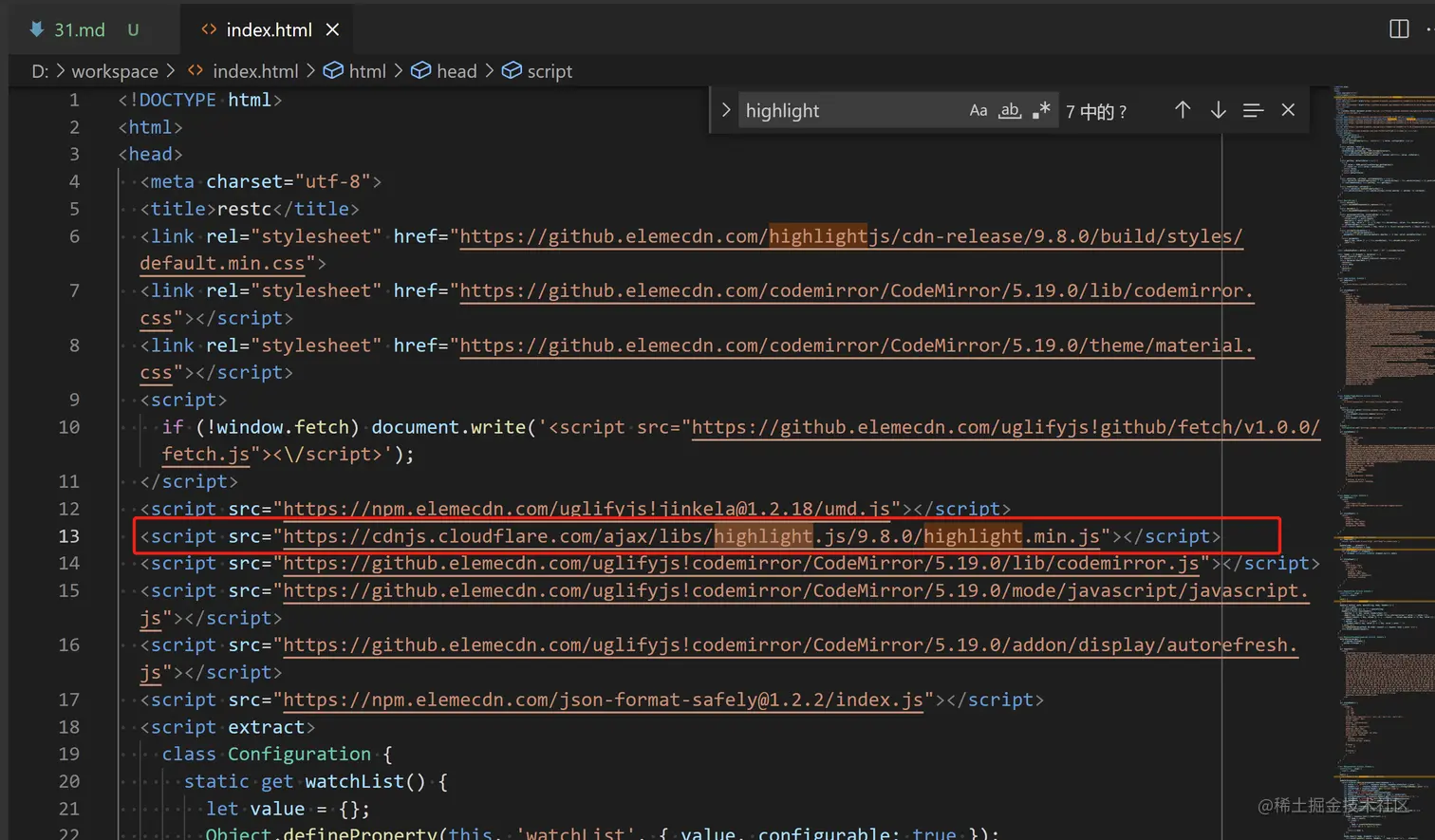Click 'let value = {};' line
This screenshot has height=840, width=1435.
point(289,809)
